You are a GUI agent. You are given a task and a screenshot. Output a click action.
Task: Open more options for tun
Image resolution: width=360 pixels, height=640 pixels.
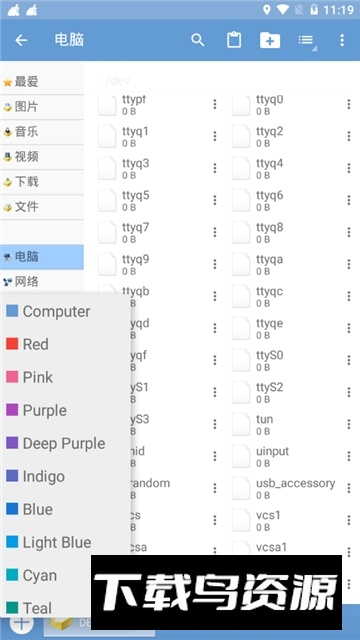click(349, 424)
